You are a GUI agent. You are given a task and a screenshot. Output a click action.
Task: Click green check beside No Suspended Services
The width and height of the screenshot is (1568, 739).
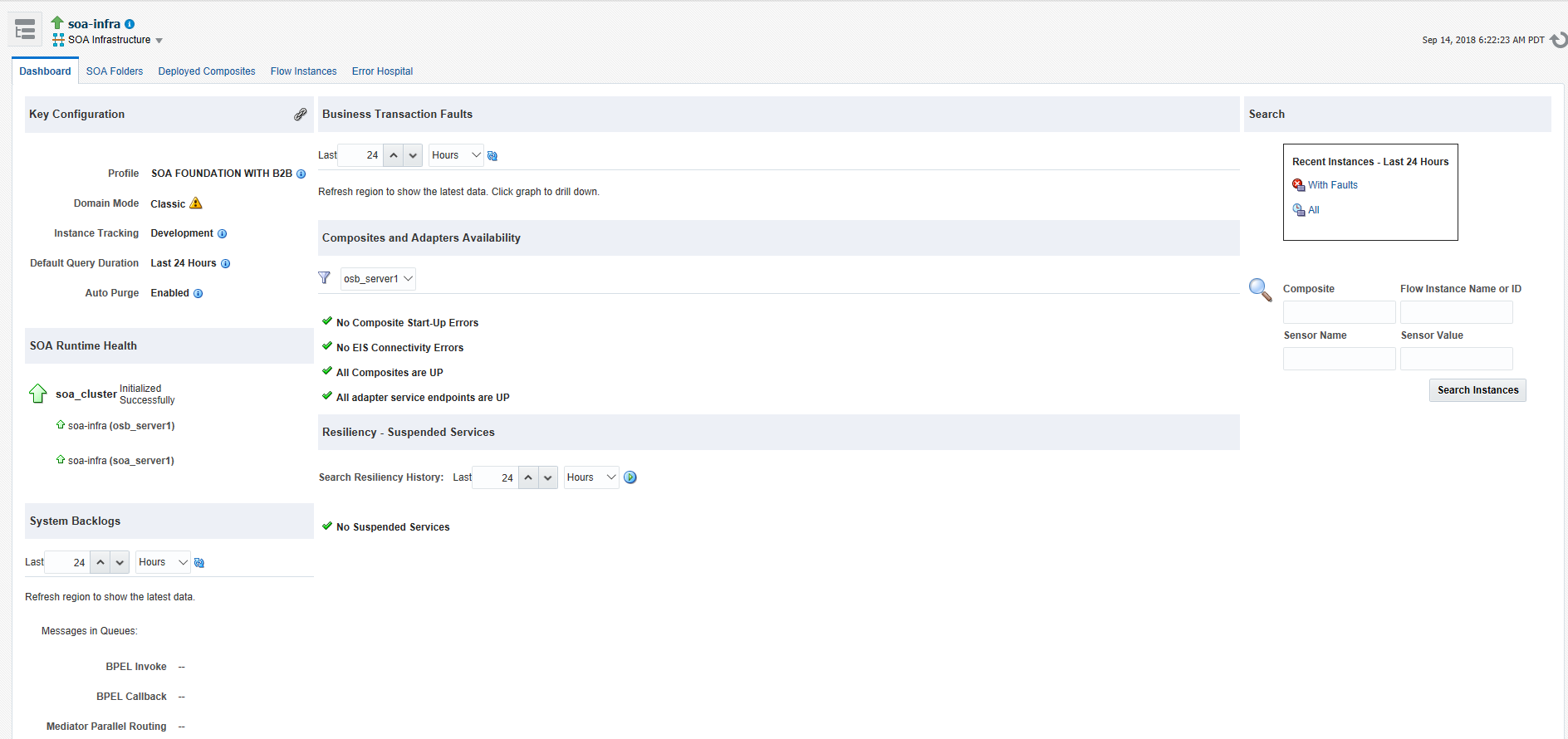(x=327, y=526)
